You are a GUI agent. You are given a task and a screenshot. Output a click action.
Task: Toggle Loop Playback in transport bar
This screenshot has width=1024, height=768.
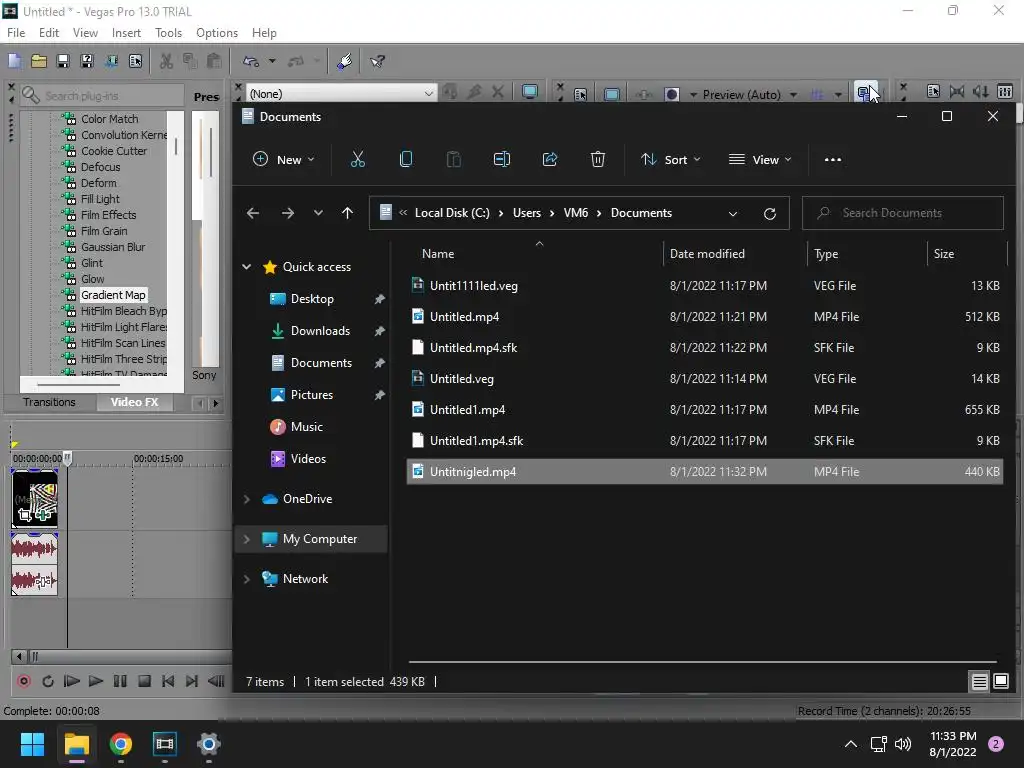(x=48, y=681)
